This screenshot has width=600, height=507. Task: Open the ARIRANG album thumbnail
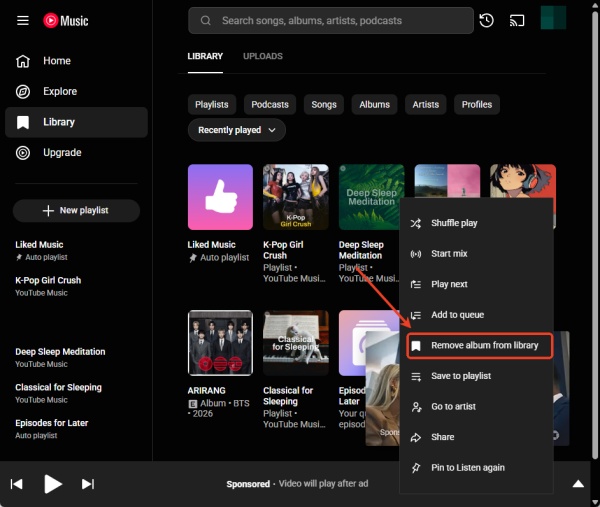pos(220,343)
